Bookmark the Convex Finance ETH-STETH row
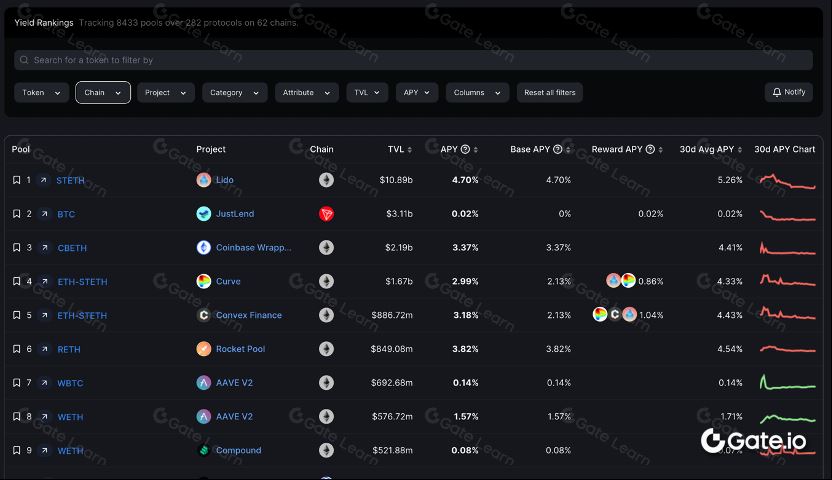 (16, 315)
